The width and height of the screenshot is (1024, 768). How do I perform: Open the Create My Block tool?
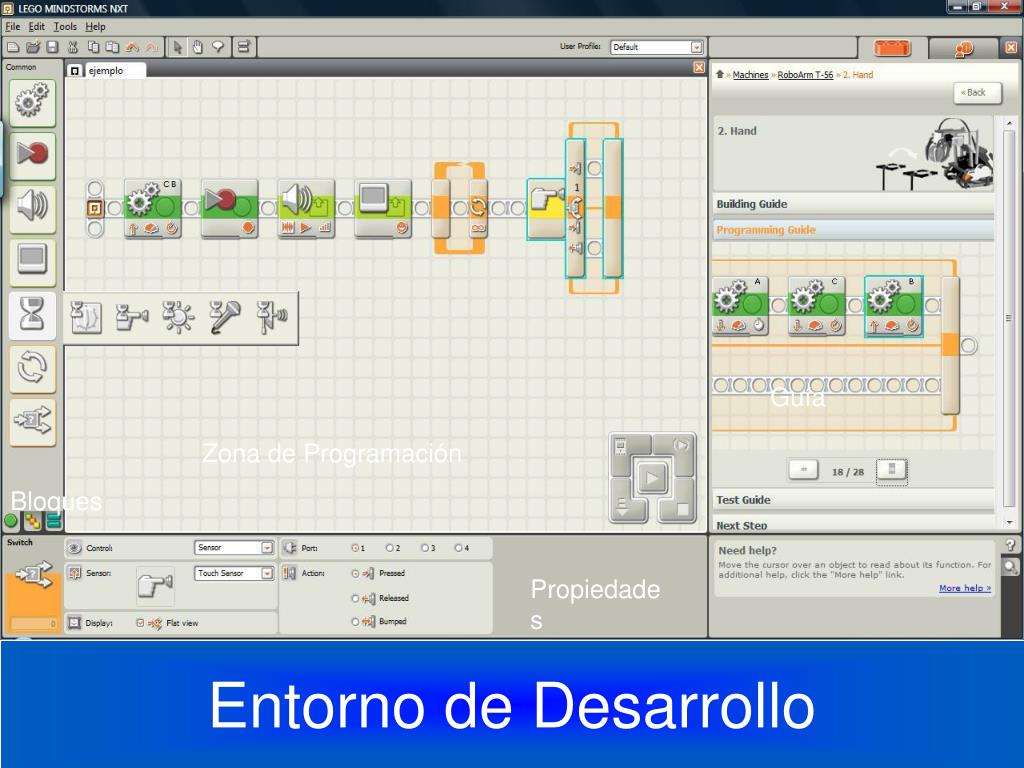click(x=244, y=47)
